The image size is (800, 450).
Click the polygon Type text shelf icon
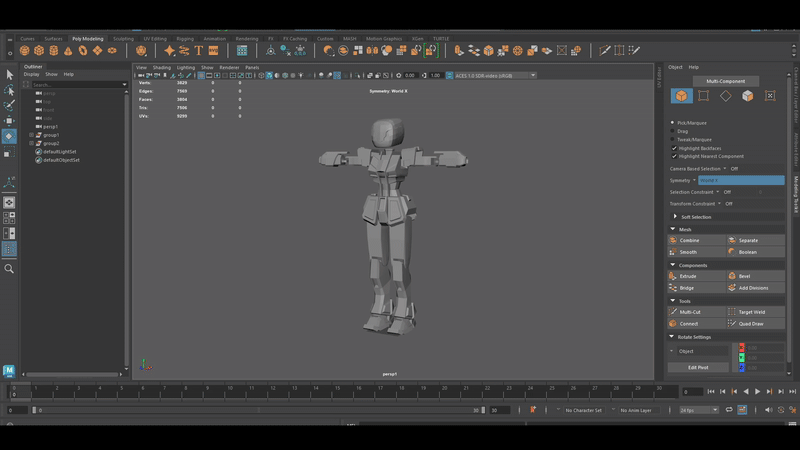click(x=198, y=50)
